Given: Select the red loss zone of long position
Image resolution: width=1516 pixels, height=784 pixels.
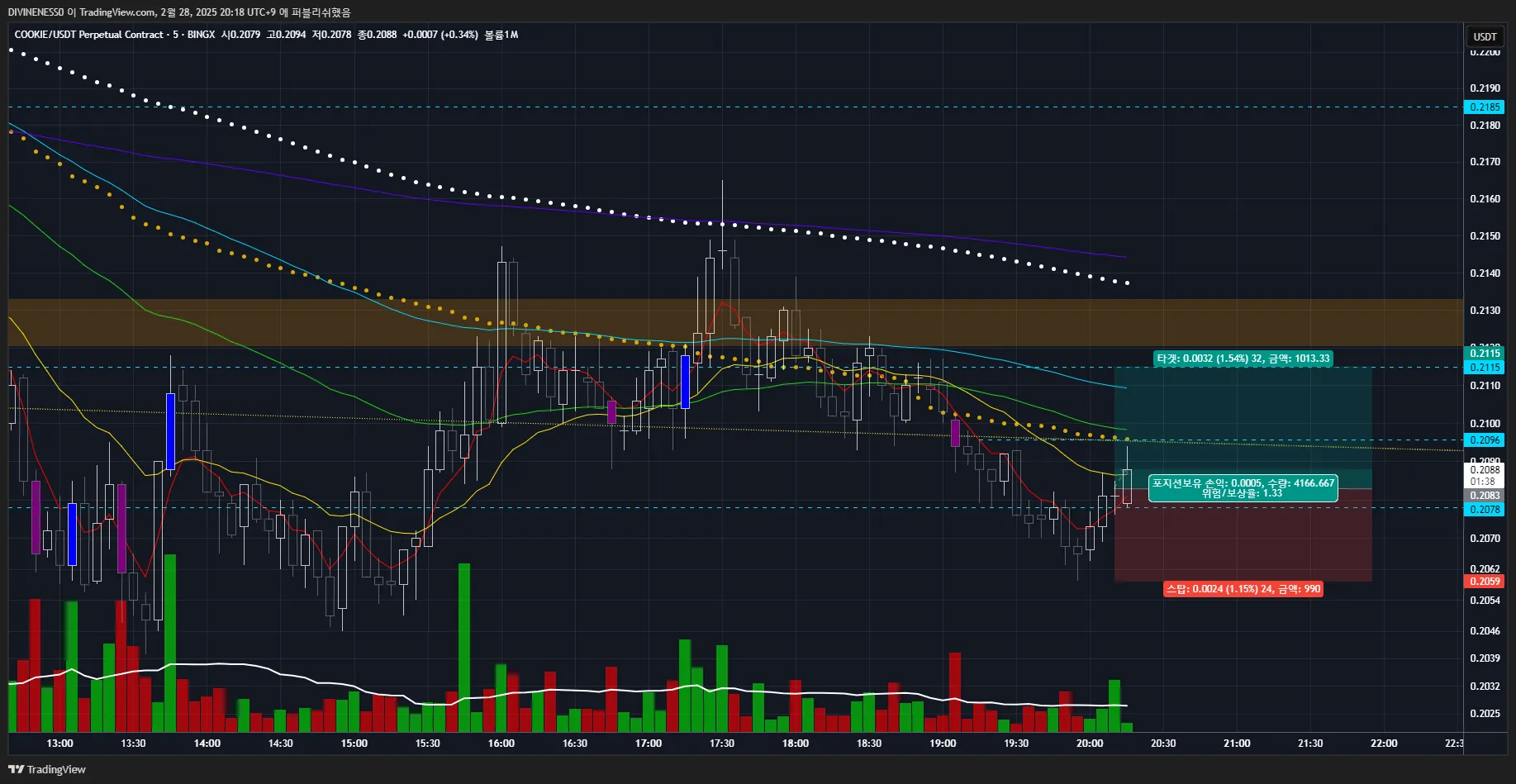Looking at the screenshot, I should tap(1243, 535).
